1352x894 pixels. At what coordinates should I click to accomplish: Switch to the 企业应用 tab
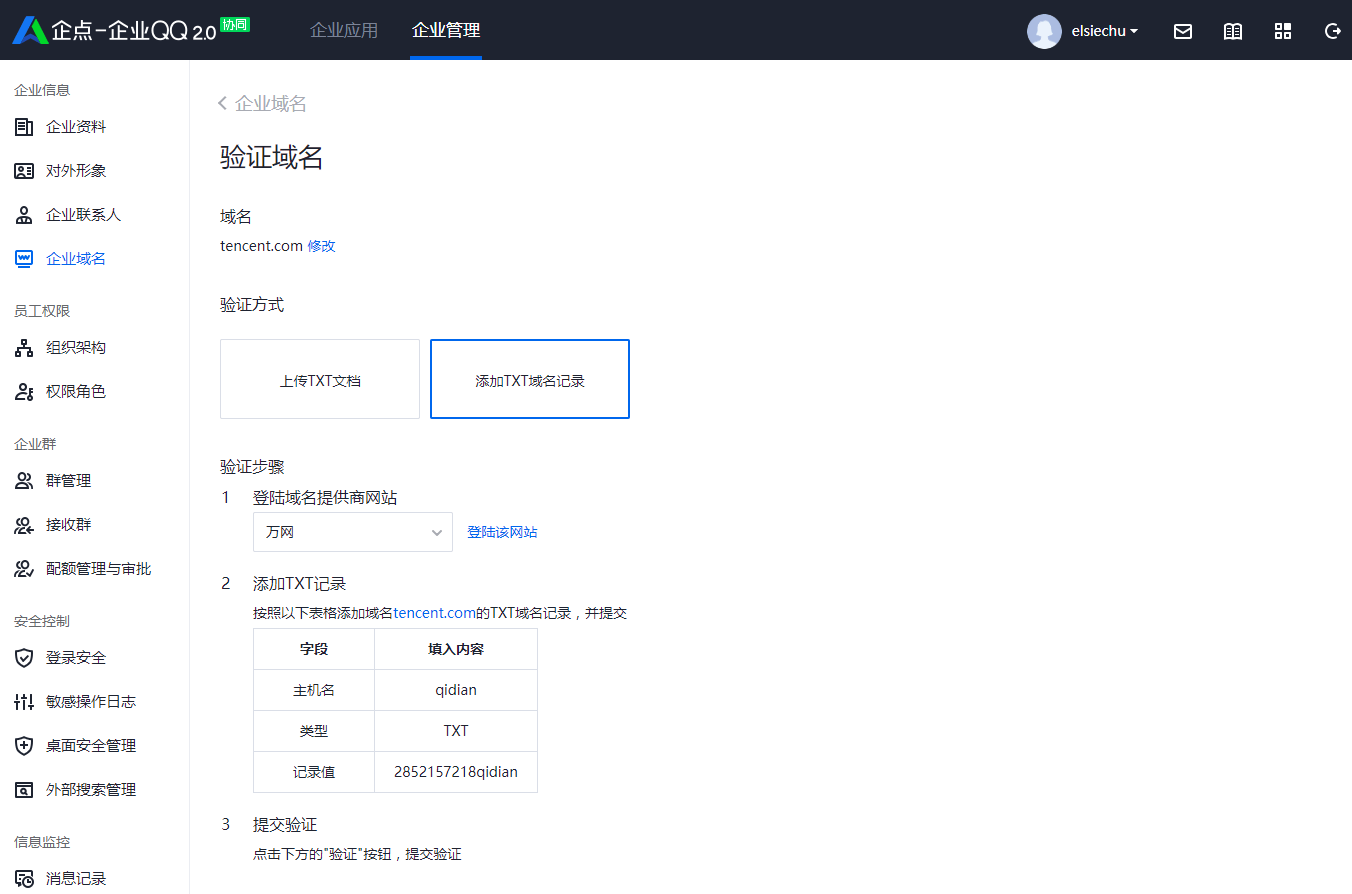345,30
